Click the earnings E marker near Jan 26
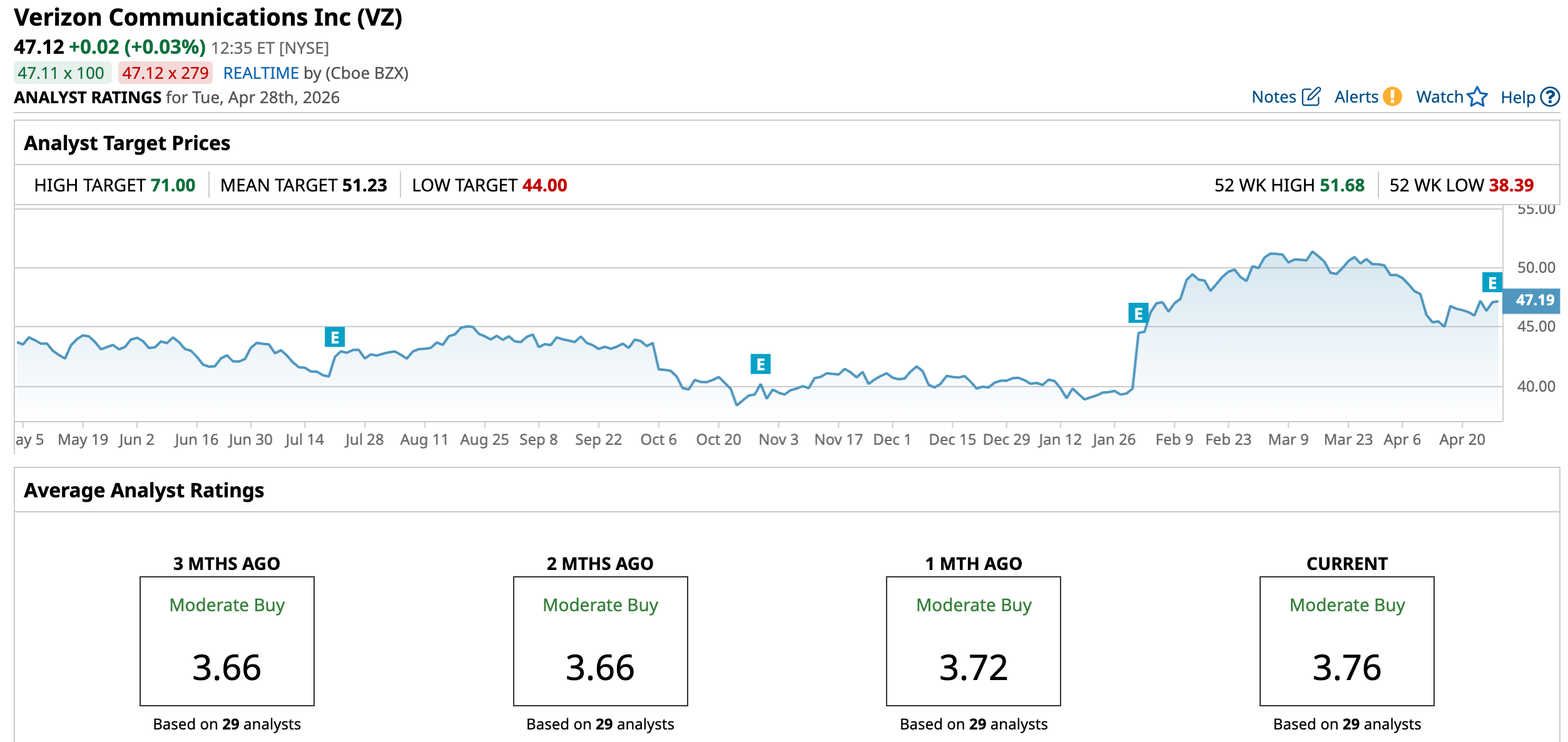This screenshot has width=1568, height=742. pyautogui.click(x=1138, y=313)
